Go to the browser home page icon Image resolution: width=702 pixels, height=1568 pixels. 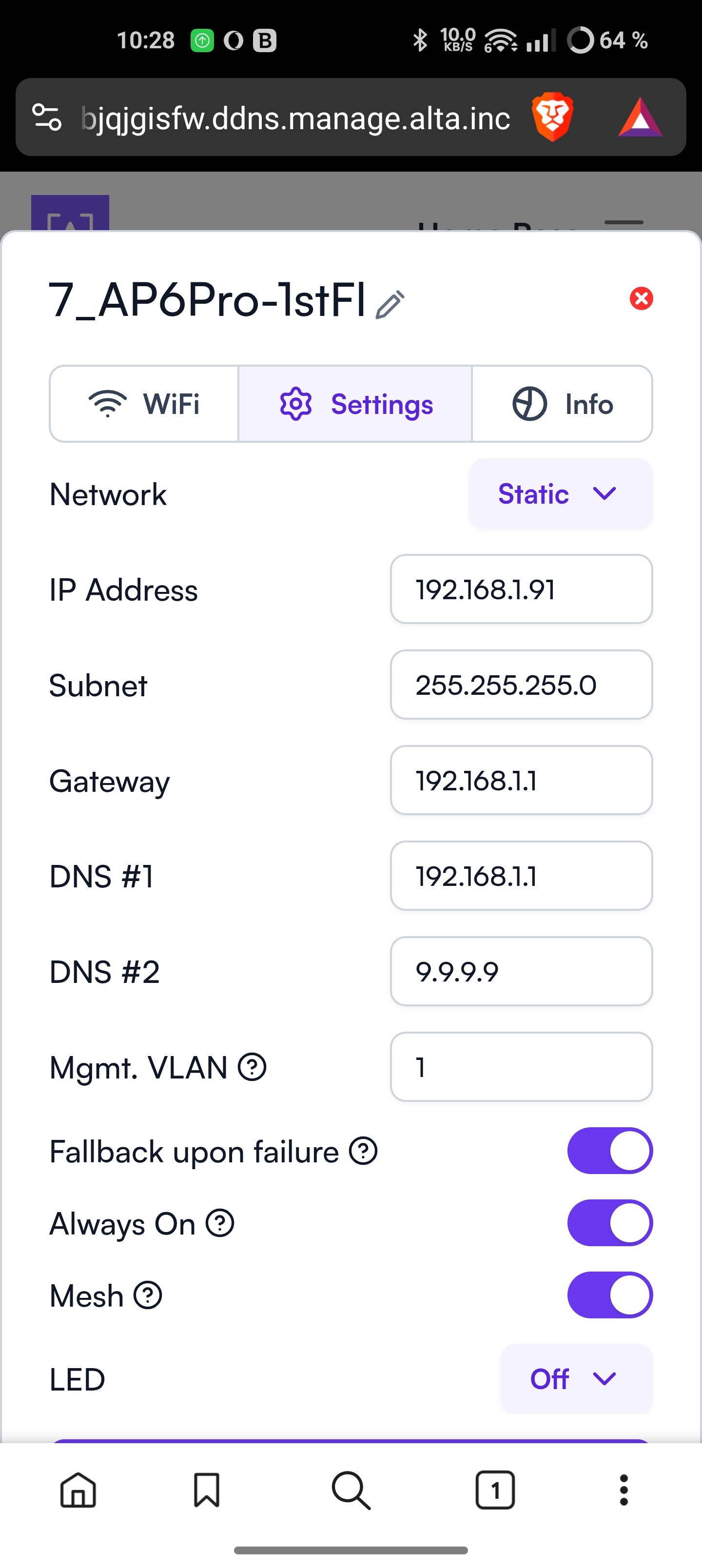[x=78, y=1490]
